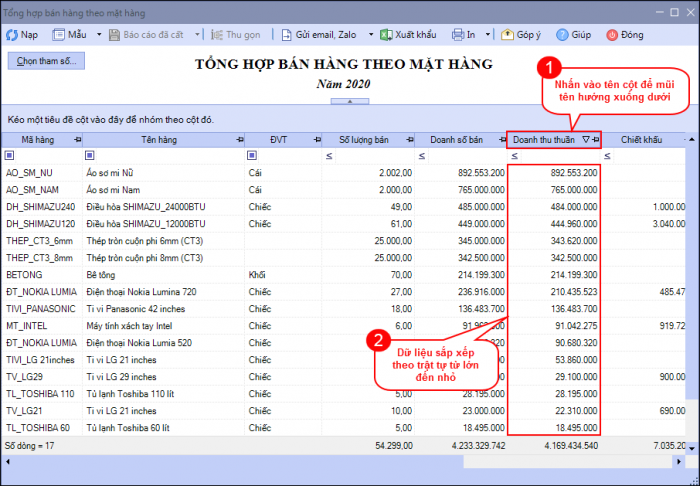Click Gửi email, Zalo icon
The image size is (700, 486).
286,34
